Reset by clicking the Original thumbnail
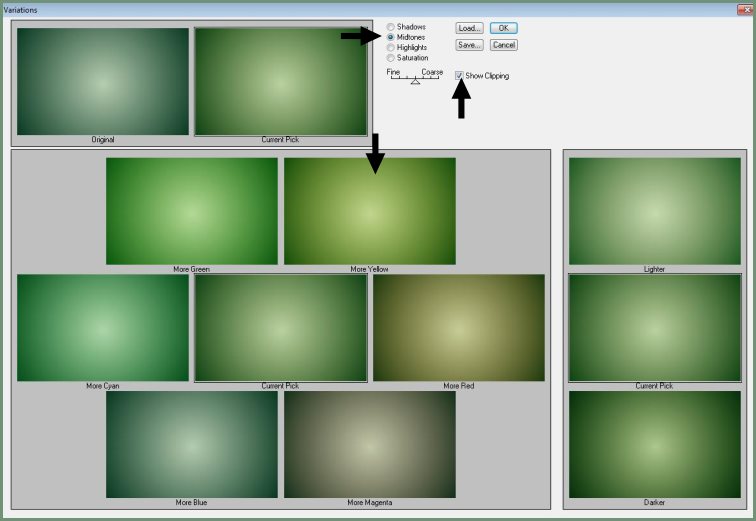756x521 pixels. (103, 81)
